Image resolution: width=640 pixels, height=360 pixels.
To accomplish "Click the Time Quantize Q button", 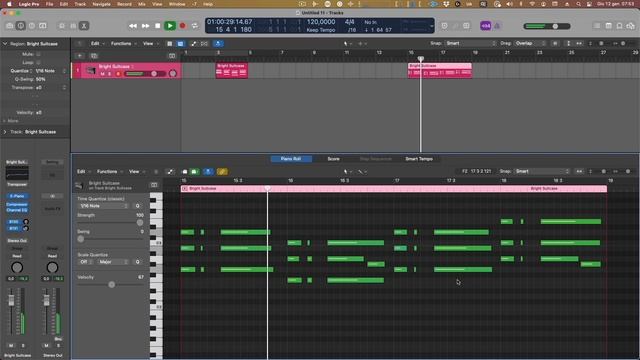I will (x=138, y=206).
